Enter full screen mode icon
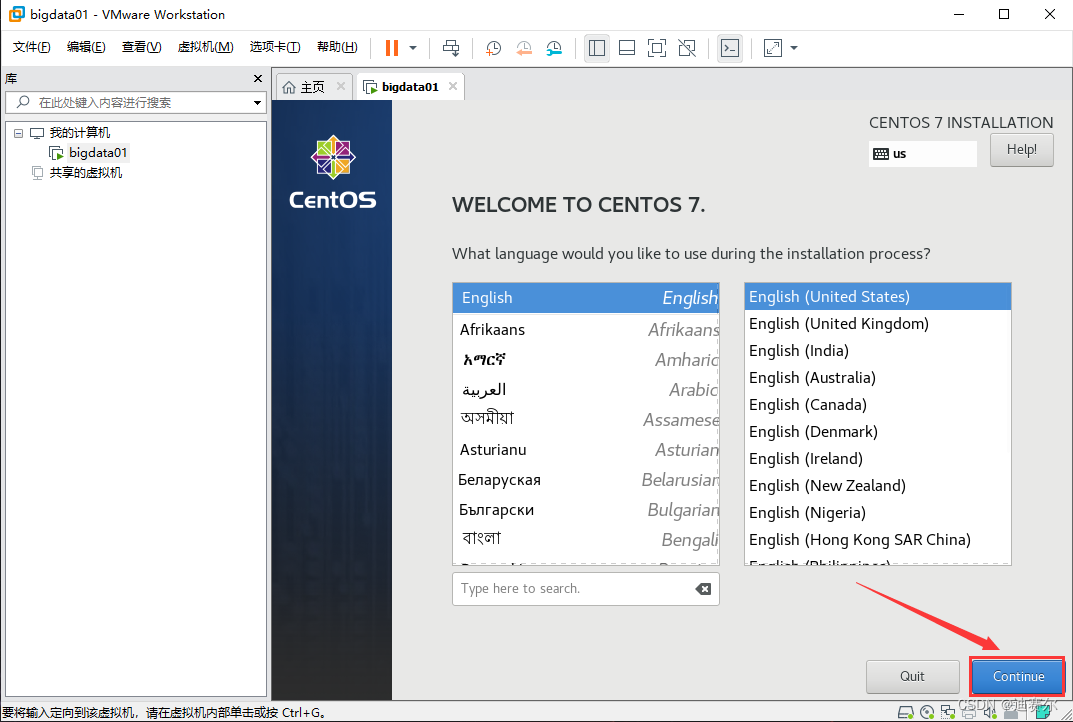Image resolution: width=1073 pixels, height=722 pixels. [x=656, y=48]
